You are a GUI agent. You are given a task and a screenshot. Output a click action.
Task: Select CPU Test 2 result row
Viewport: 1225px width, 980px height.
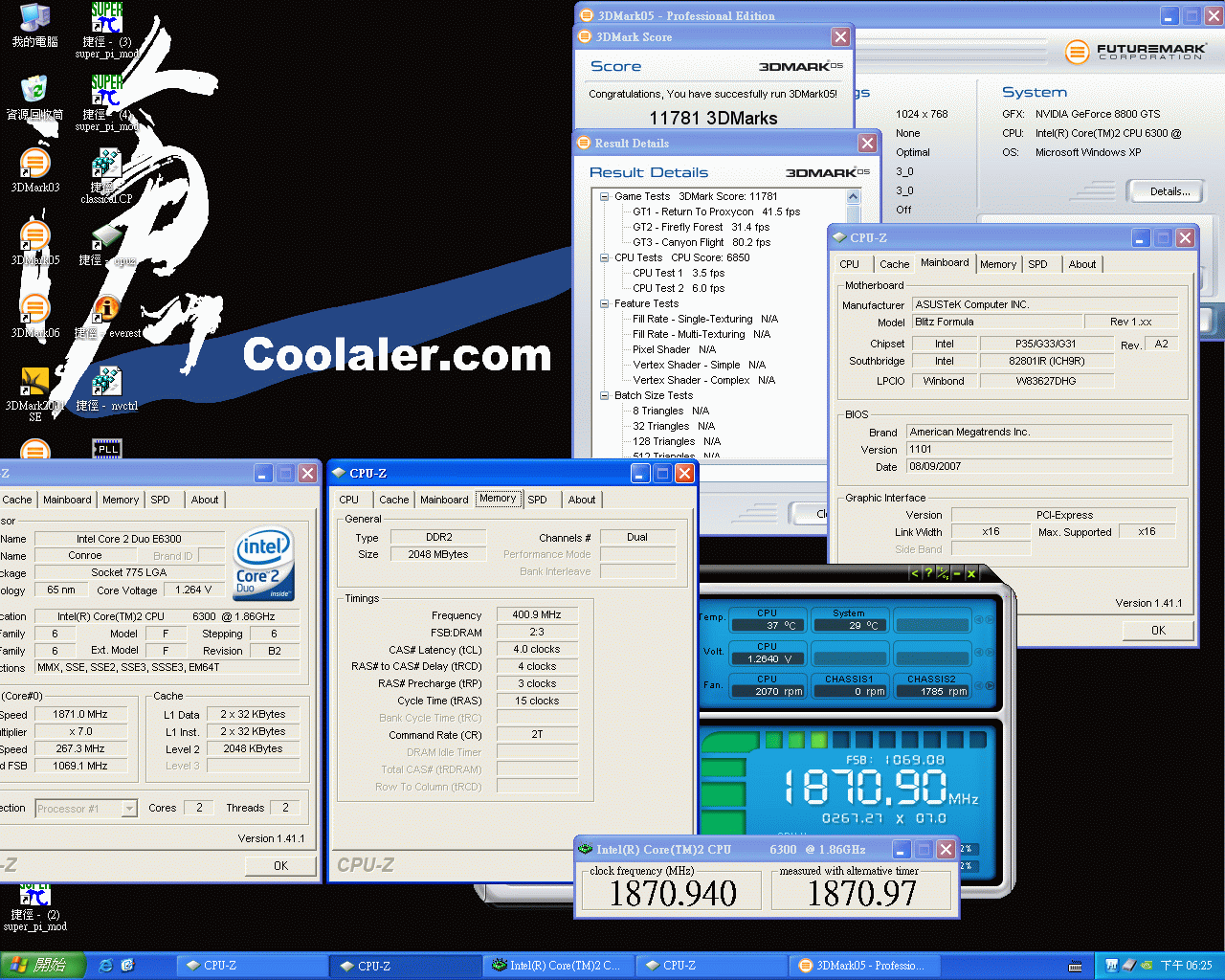click(x=679, y=288)
